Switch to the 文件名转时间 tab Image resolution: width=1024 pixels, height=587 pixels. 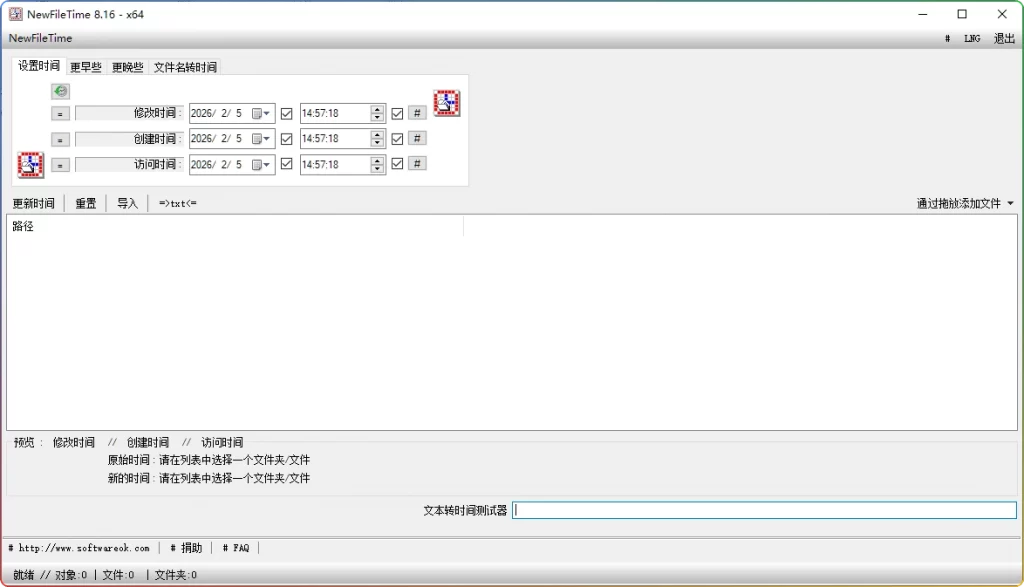[x=185, y=68]
